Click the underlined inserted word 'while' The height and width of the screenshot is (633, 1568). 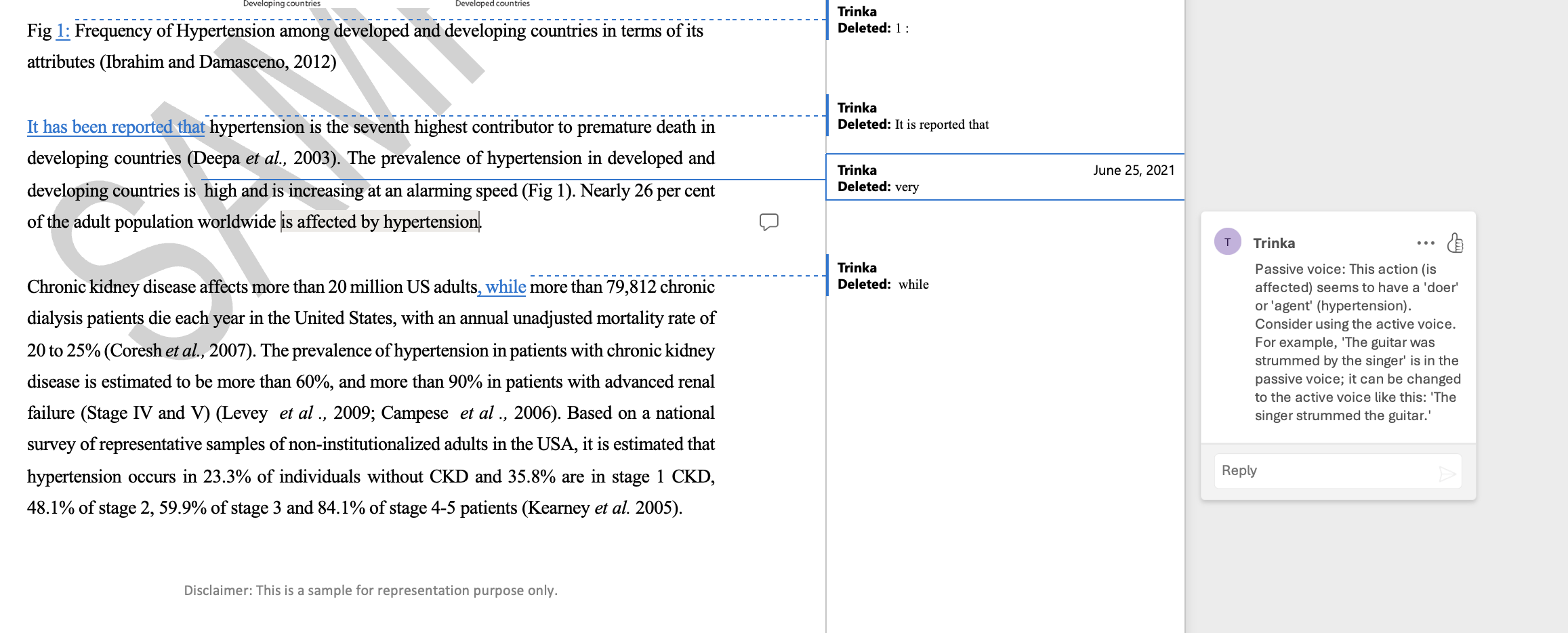point(505,287)
